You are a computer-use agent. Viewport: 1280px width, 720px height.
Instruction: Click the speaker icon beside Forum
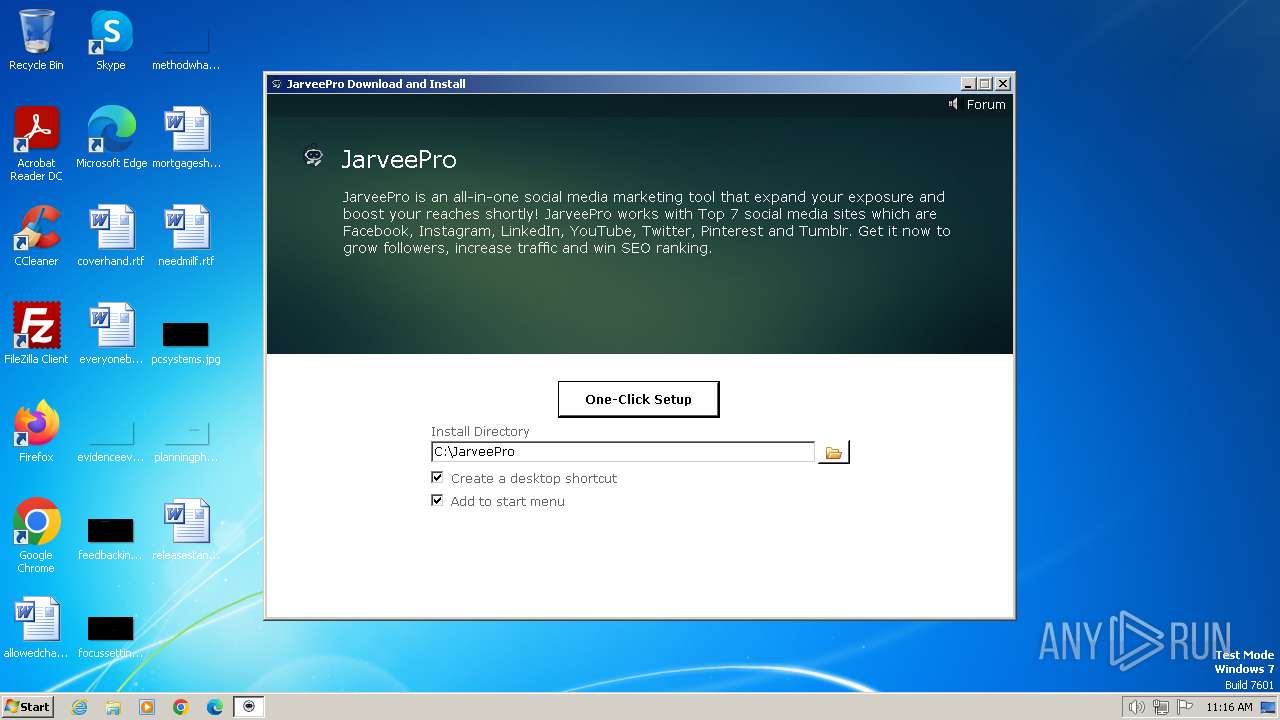tap(953, 104)
